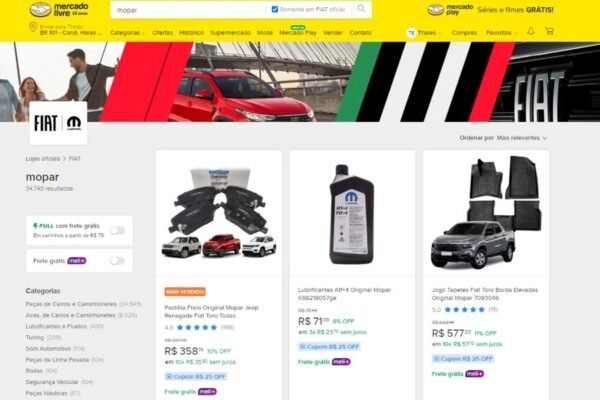Click the location pin icon
Screen dimensions: 600x400
click(x=33, y=28)
